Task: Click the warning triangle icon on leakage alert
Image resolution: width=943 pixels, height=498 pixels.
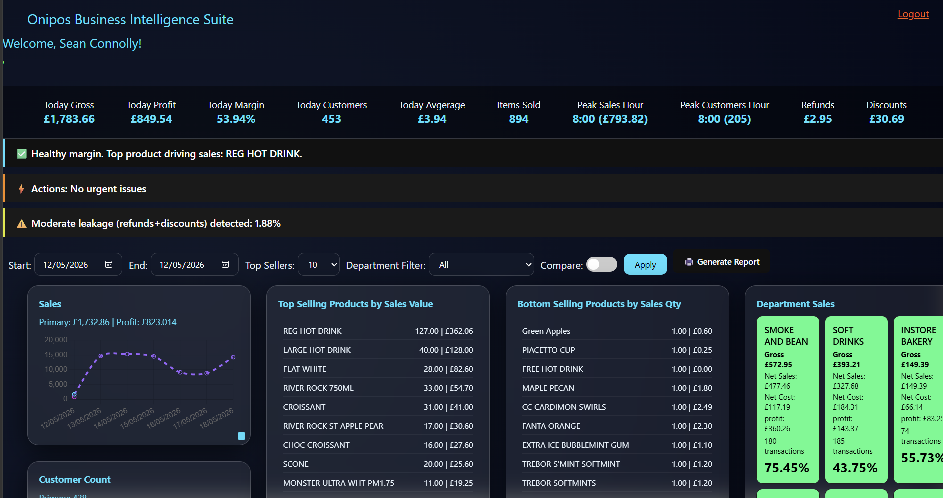Action: coord(22,224)
